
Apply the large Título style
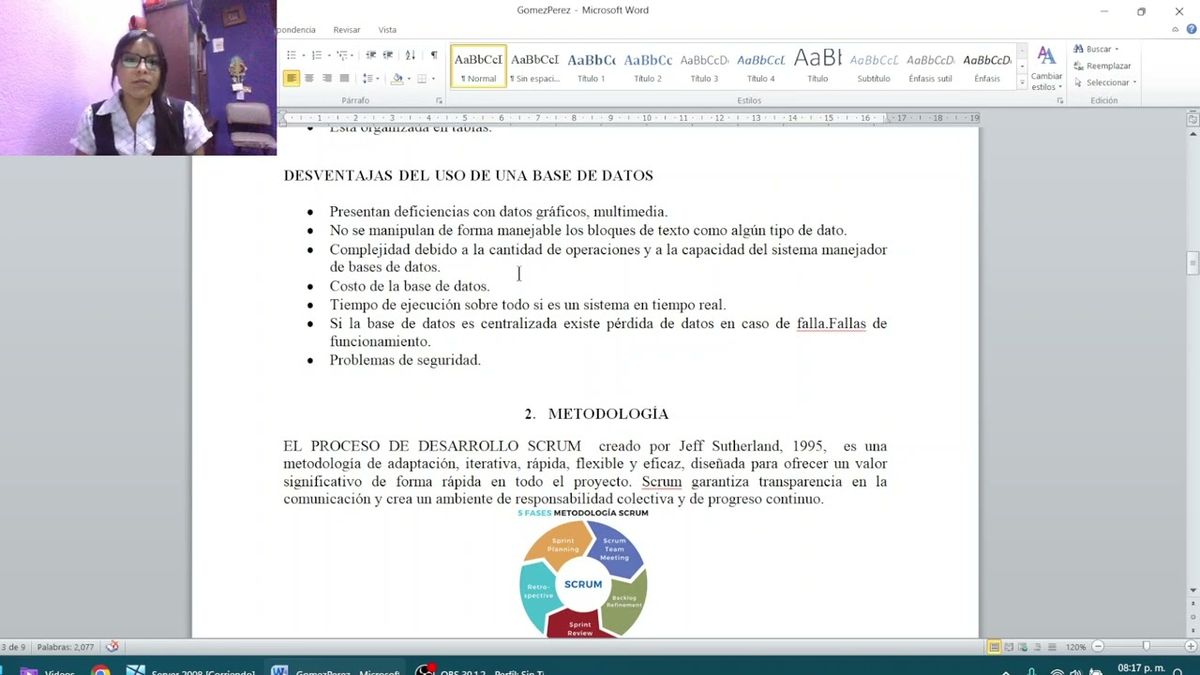click(x=817, y=66)
